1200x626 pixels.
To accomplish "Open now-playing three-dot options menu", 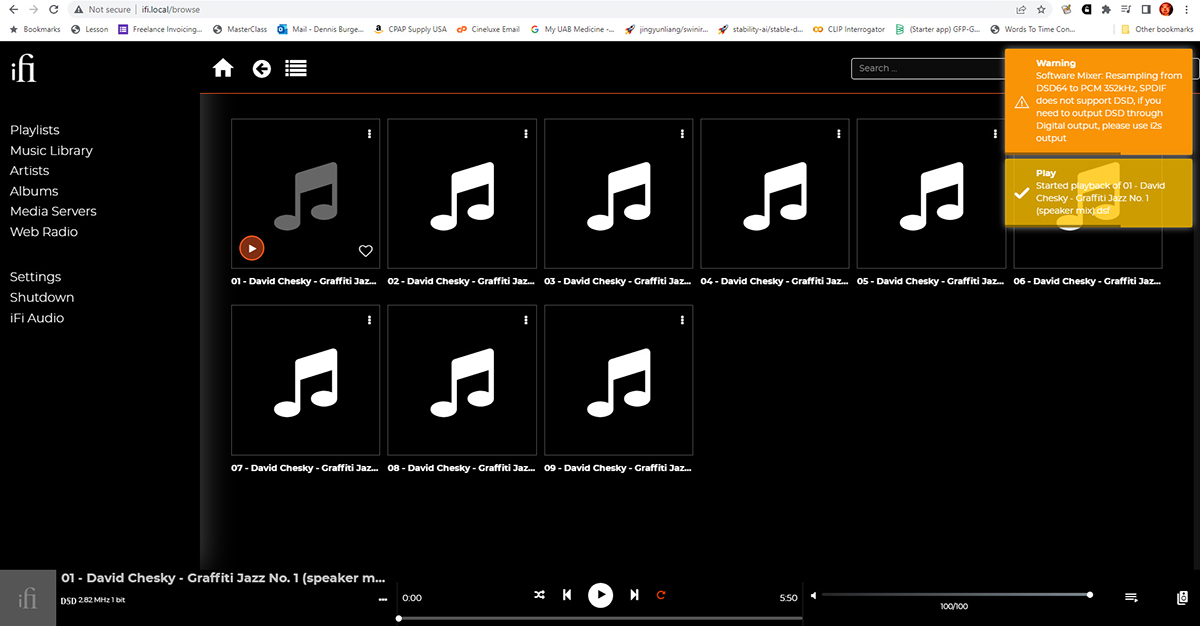I will pos(383,599).
